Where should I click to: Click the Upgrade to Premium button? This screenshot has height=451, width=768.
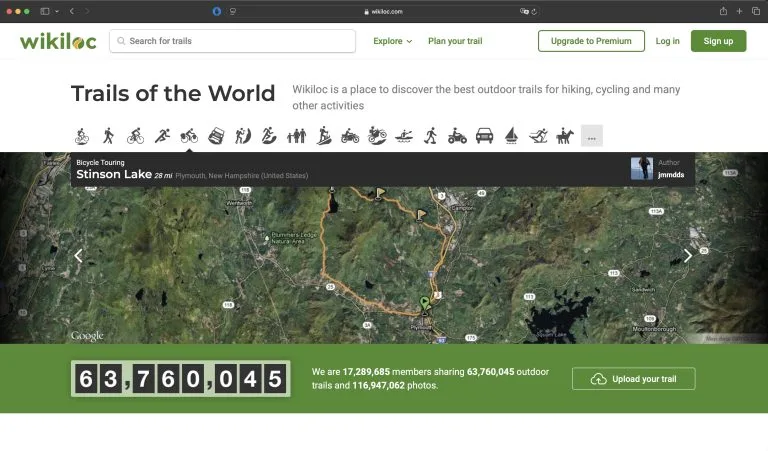click(591, 41)
